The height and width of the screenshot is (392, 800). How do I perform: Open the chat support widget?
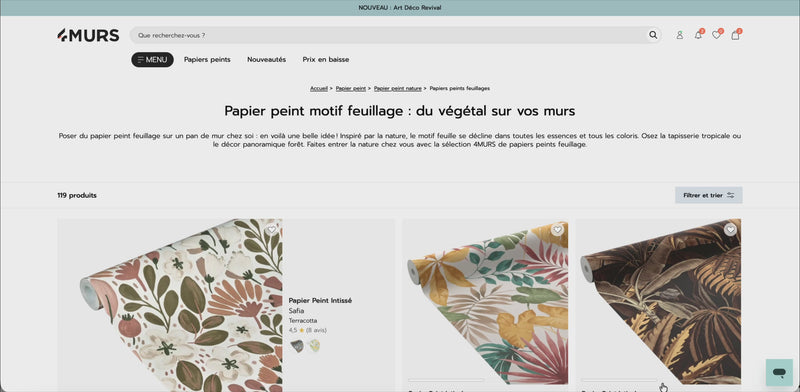(779, 373)
